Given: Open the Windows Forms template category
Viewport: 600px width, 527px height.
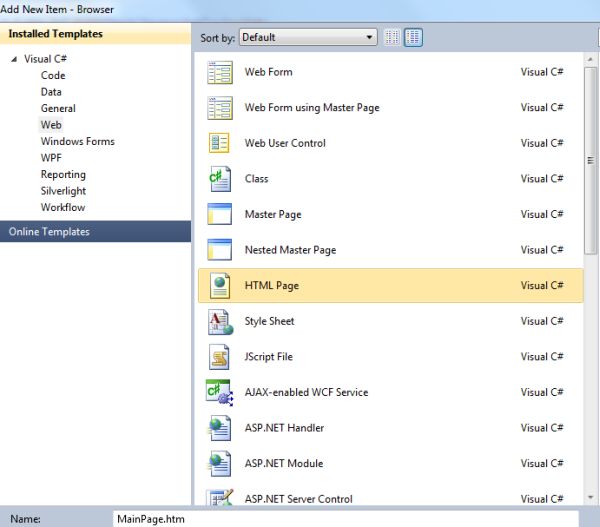Looking at the screenshot, I should (x=78, y=141).
